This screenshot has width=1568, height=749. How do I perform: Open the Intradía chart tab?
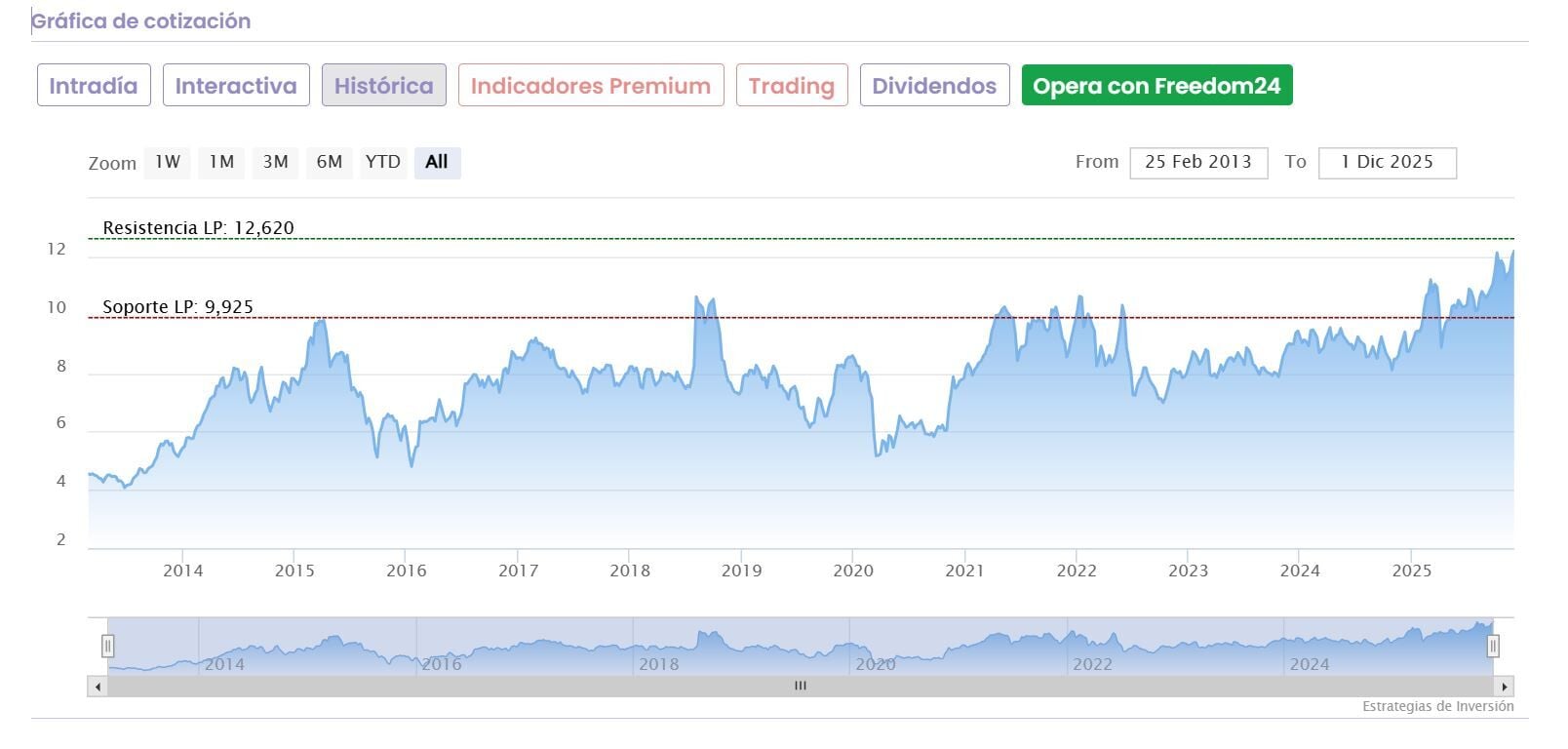coord(94,86)
